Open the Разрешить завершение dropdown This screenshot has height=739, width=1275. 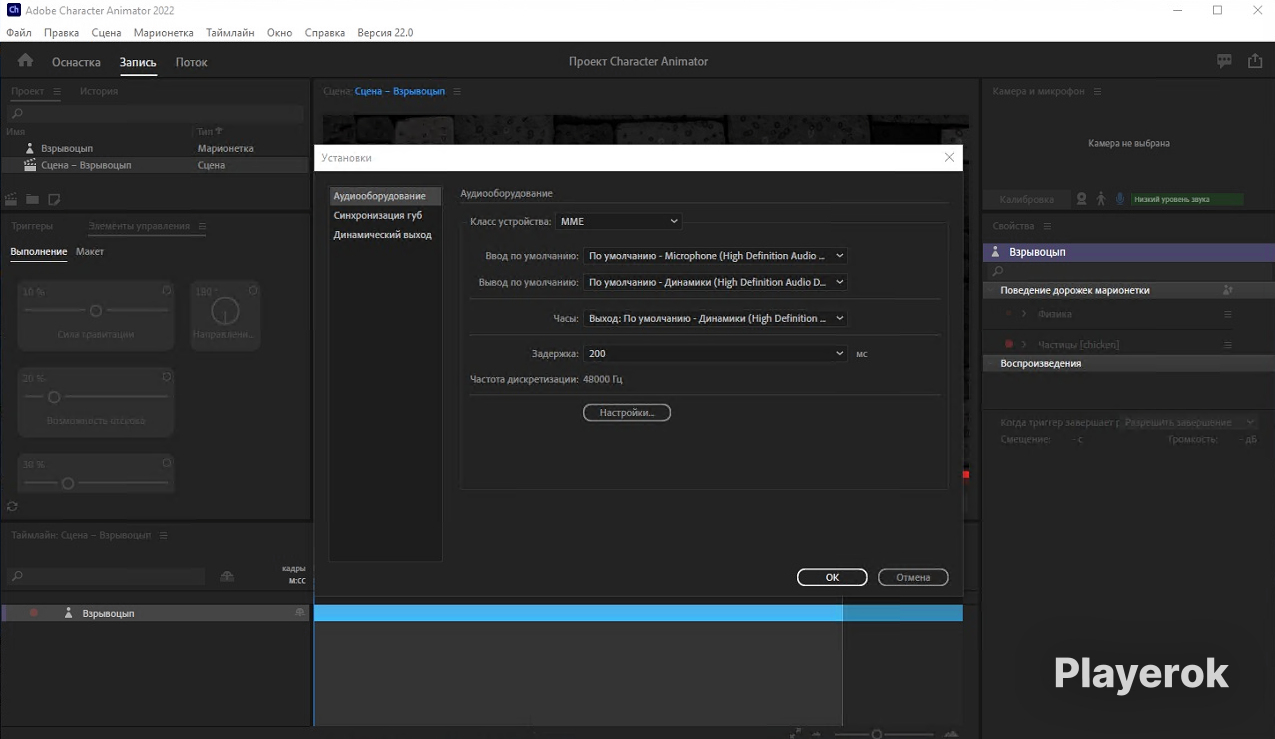[1189, 423]
